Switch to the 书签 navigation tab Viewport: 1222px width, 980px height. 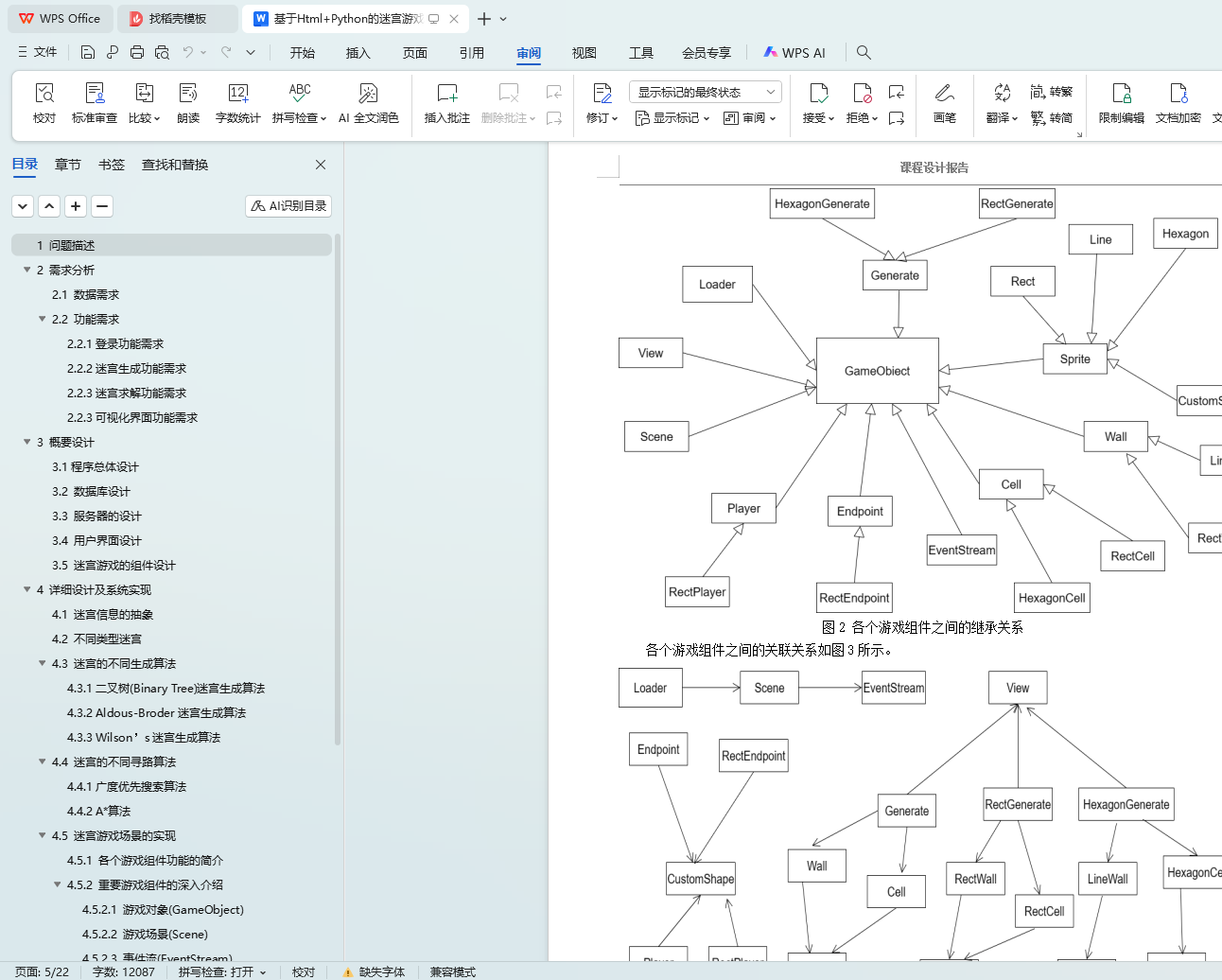pyautogui.click(x=112, y=165)
